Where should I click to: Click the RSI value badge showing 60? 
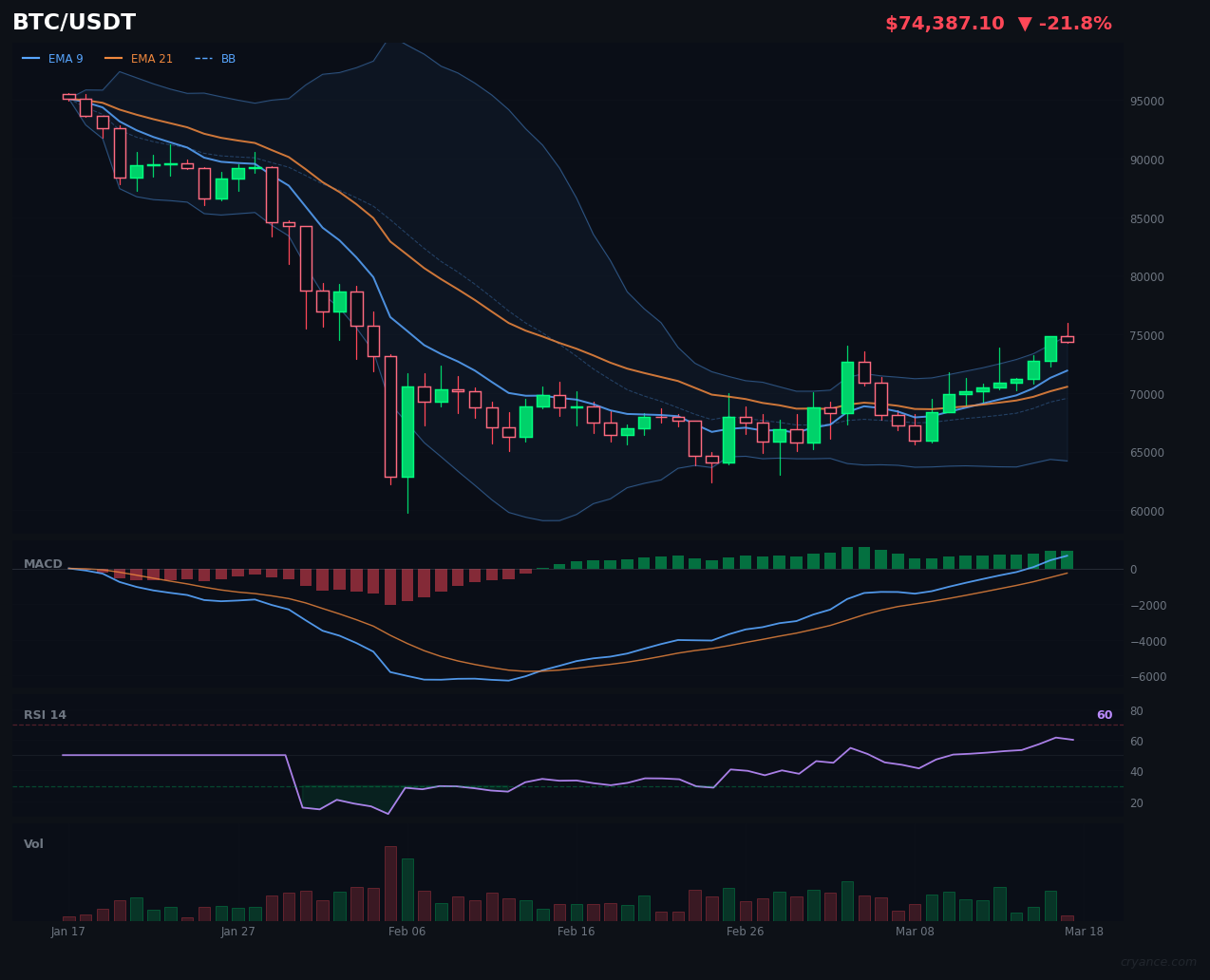click(x=1104, y=714)
